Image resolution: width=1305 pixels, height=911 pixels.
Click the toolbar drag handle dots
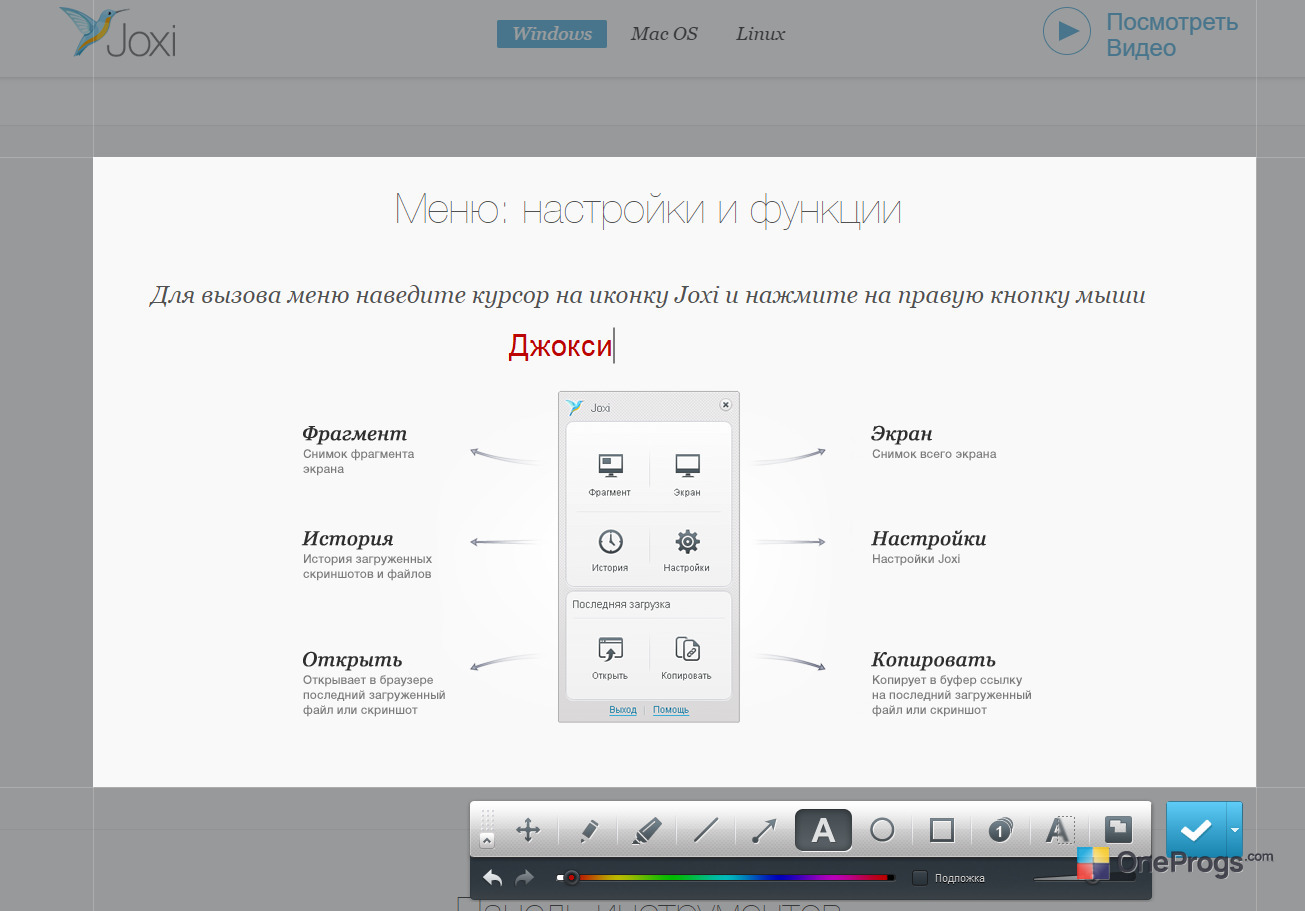click(x=487, y=818)
